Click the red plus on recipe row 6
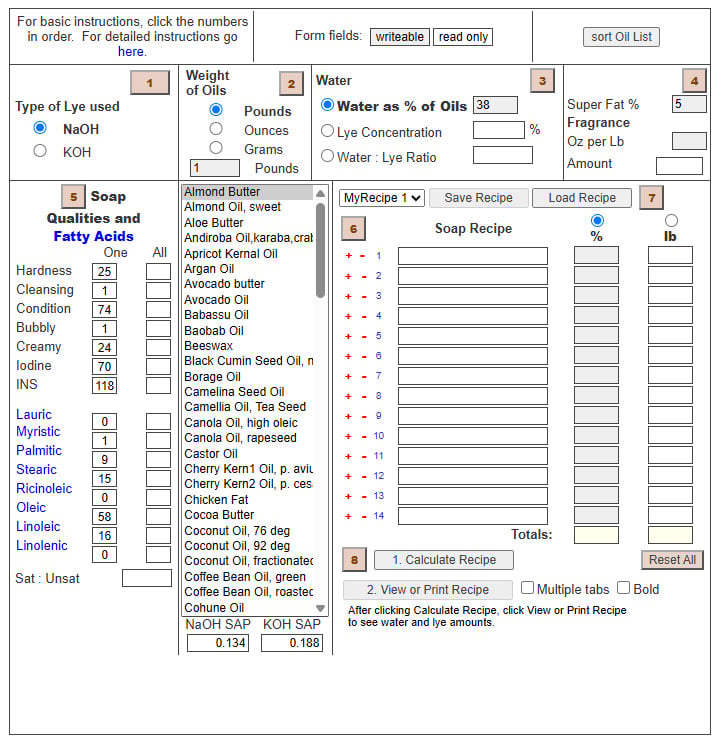 click(x=349, y=356)
